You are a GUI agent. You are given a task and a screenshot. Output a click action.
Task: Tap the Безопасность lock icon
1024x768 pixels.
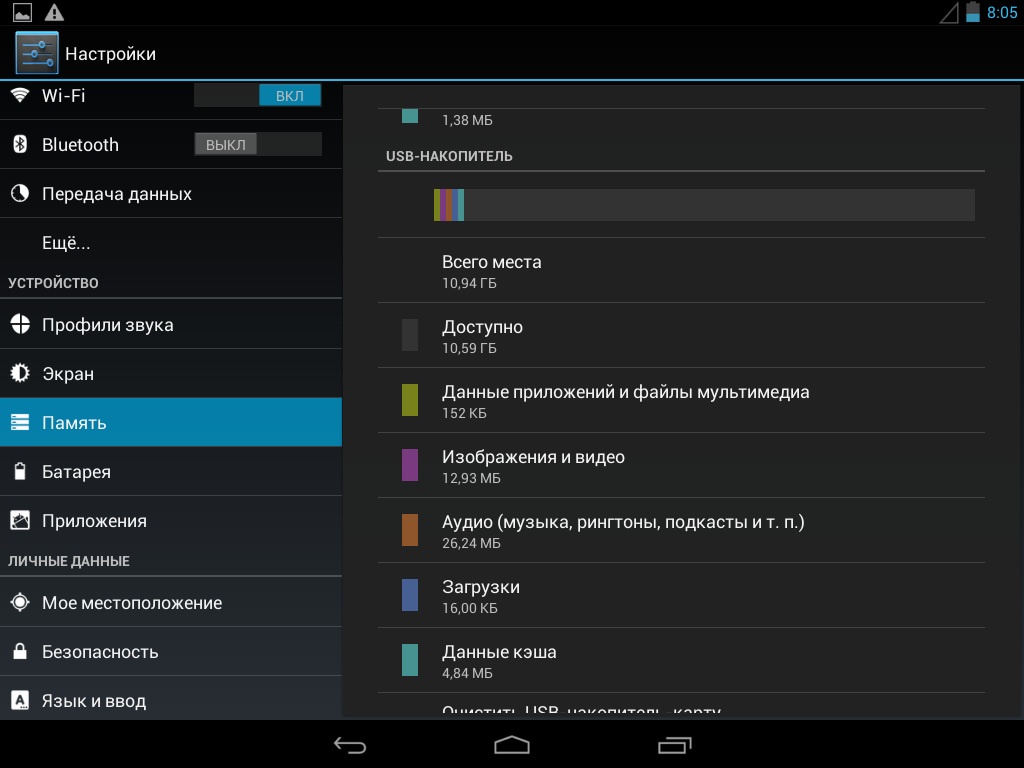pos(19,652)
